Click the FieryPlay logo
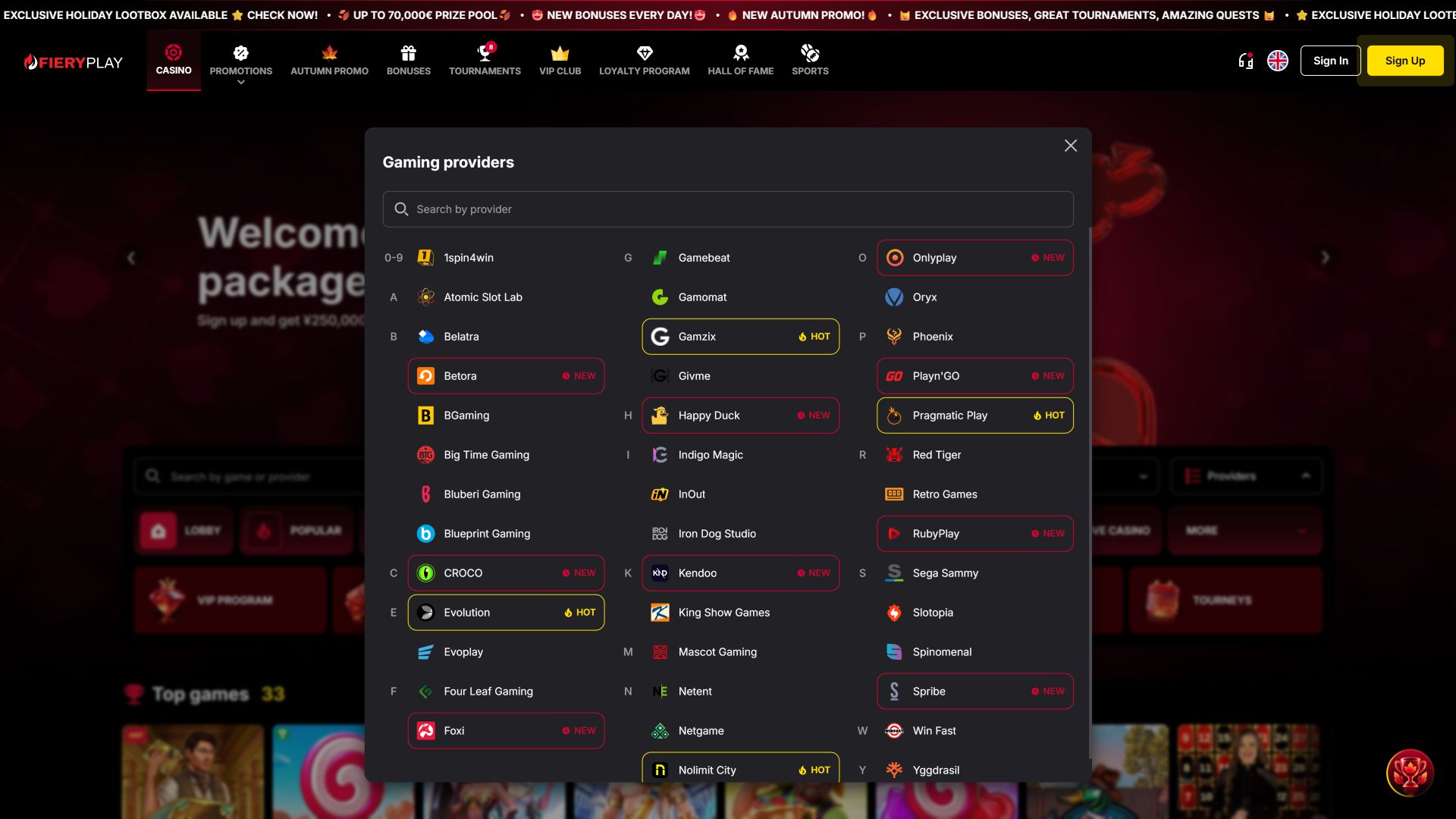 pos(73,62)
